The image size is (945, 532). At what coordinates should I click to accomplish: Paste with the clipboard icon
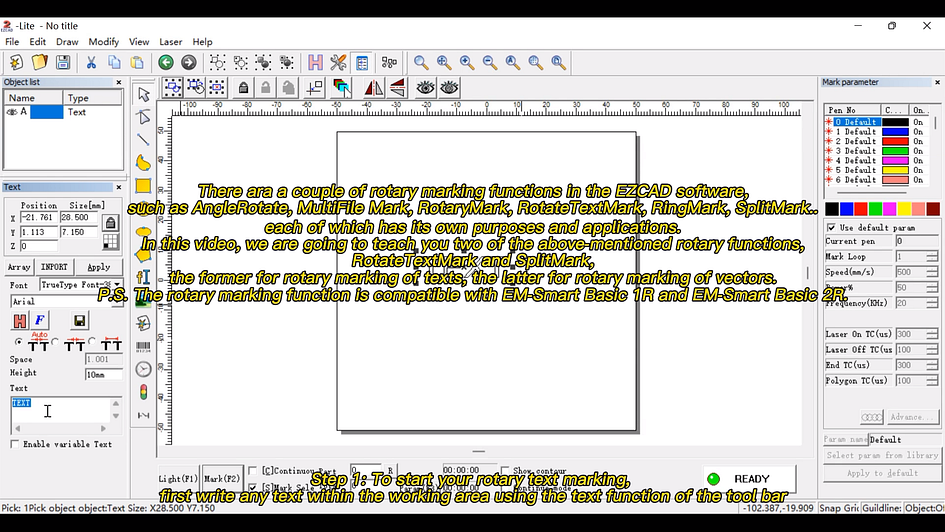(x=137, y=62)
